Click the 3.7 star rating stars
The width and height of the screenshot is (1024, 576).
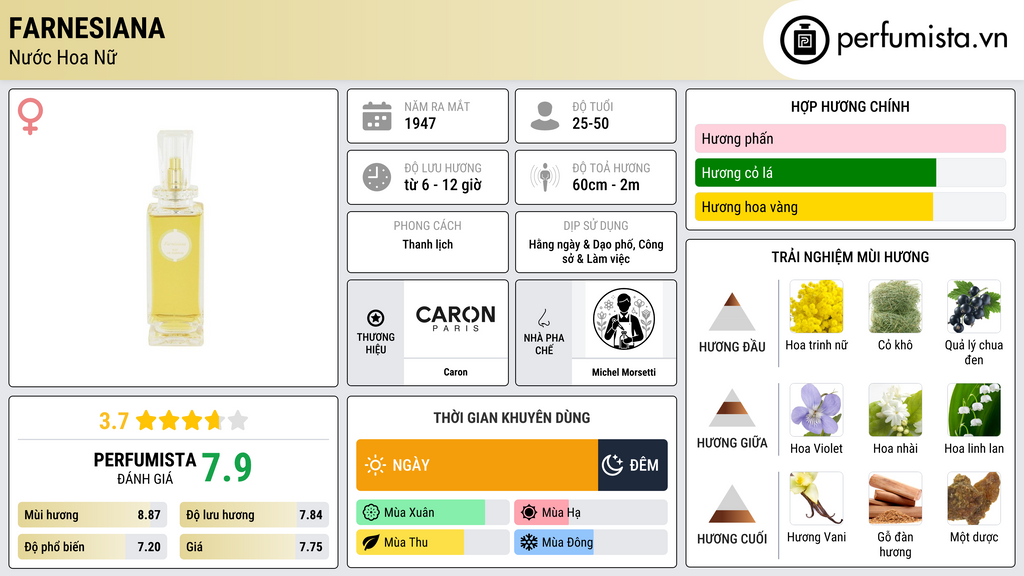click(x=192, y=421)
